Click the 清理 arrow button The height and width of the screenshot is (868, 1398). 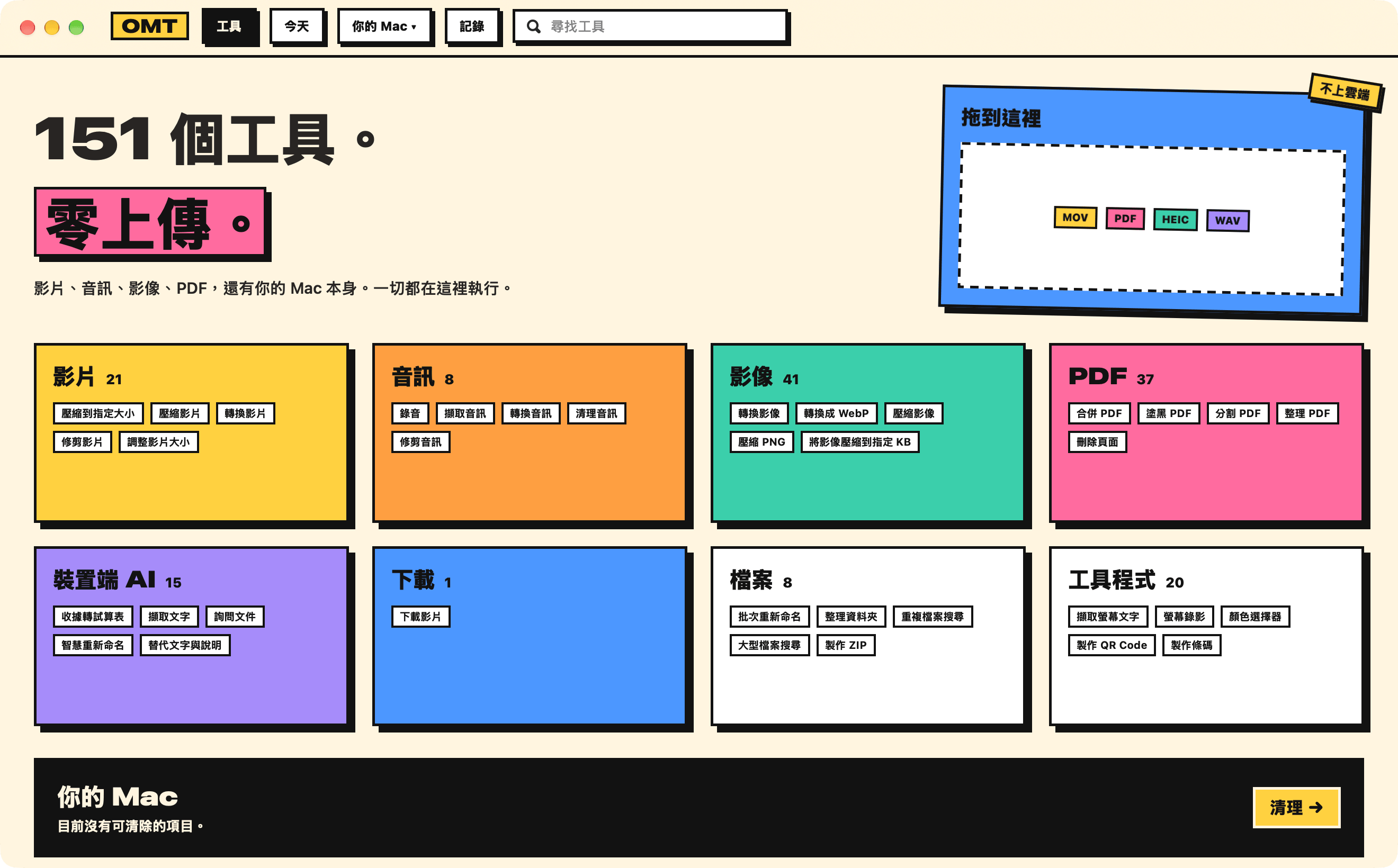pos(1296,808)
